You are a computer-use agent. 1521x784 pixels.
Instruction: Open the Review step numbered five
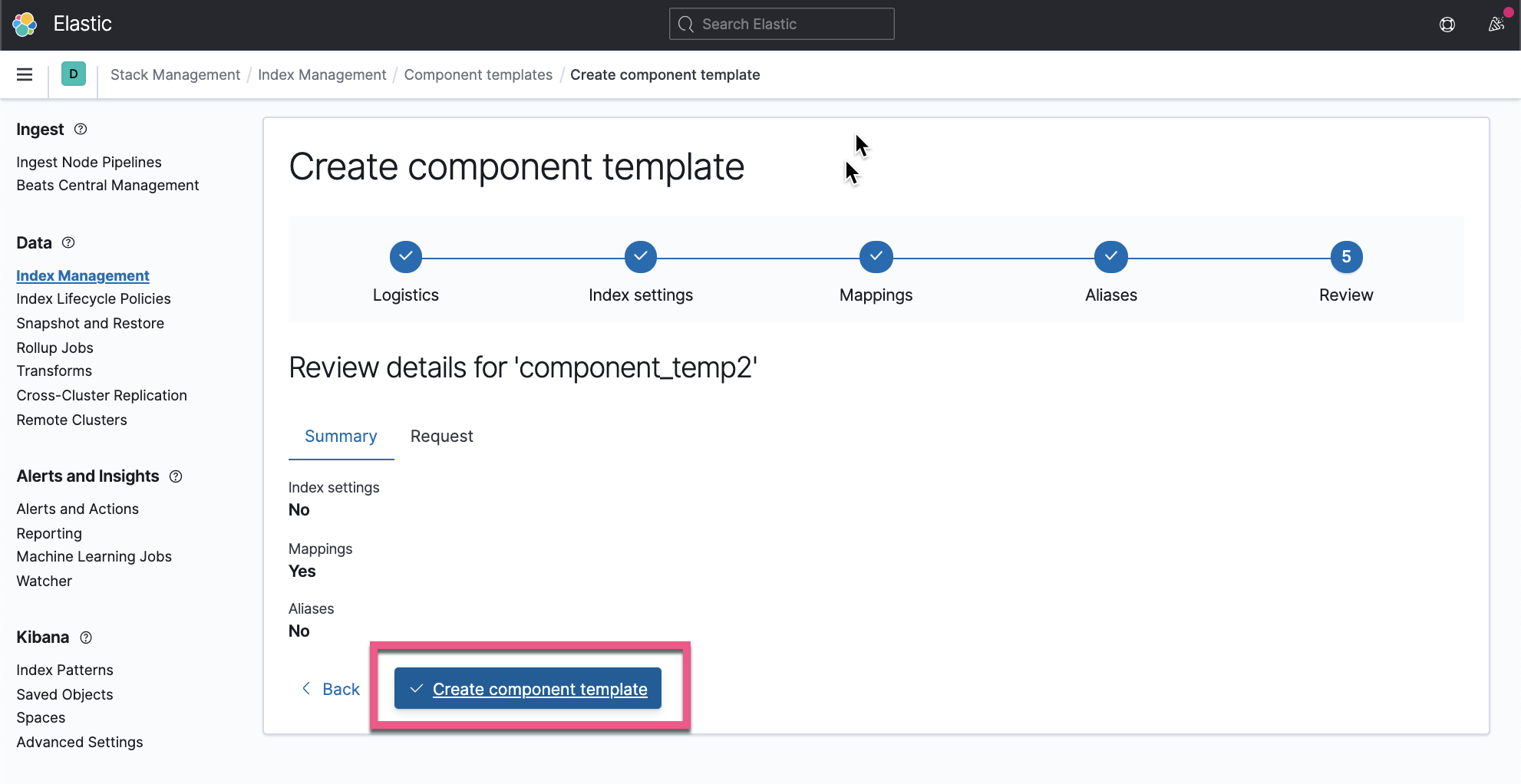click(1346, 256)
